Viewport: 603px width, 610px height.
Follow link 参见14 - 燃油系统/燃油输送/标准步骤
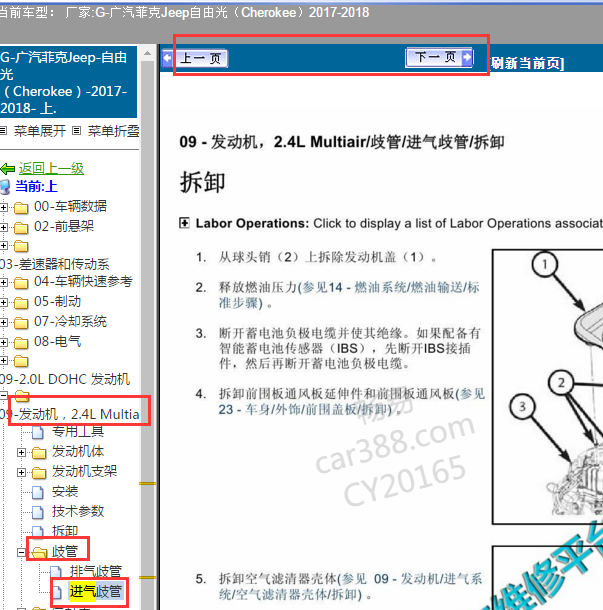(x=349, y=295)
